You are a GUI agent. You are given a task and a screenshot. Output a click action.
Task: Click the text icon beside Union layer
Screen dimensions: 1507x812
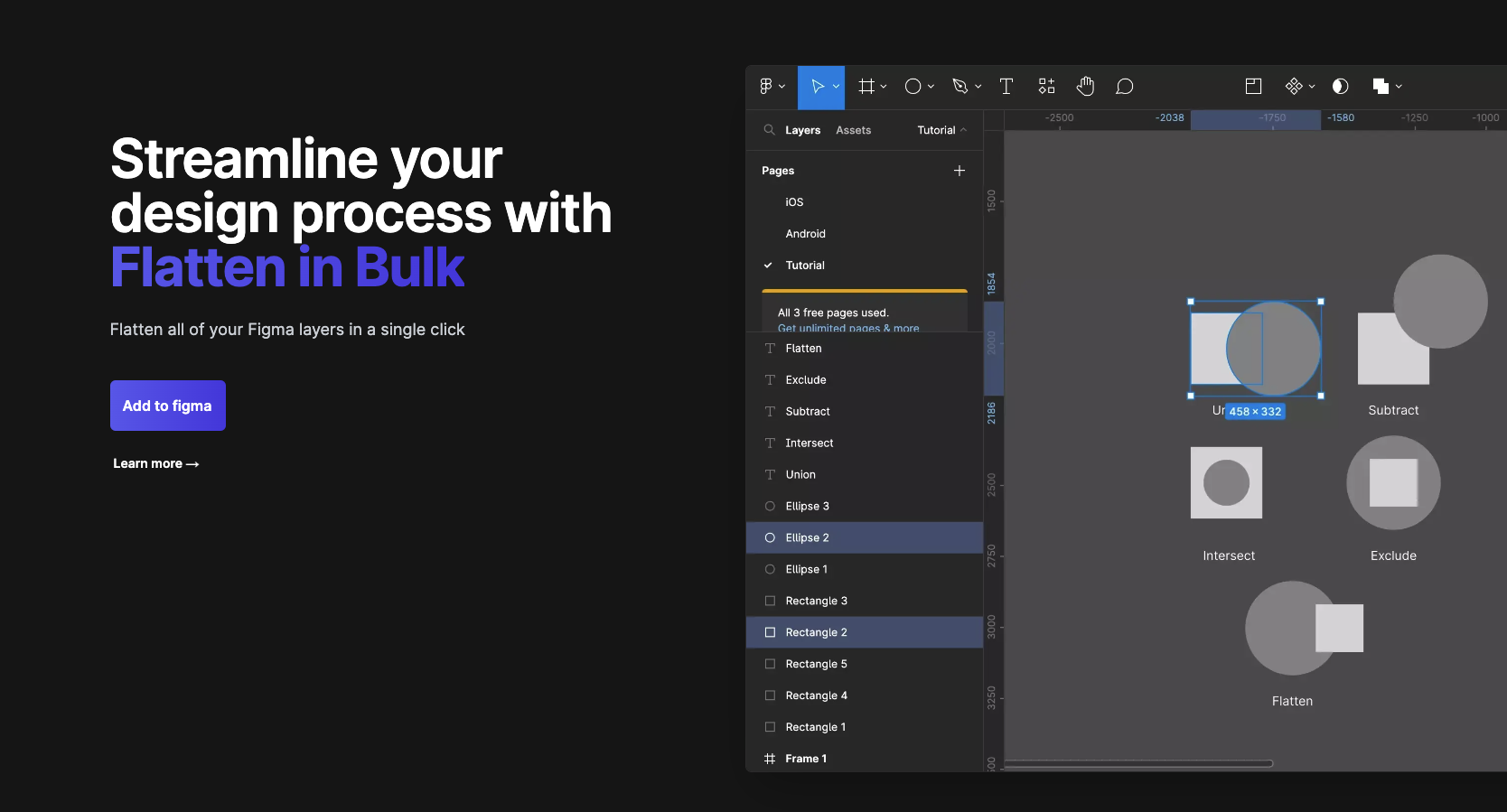coord(770,475)
